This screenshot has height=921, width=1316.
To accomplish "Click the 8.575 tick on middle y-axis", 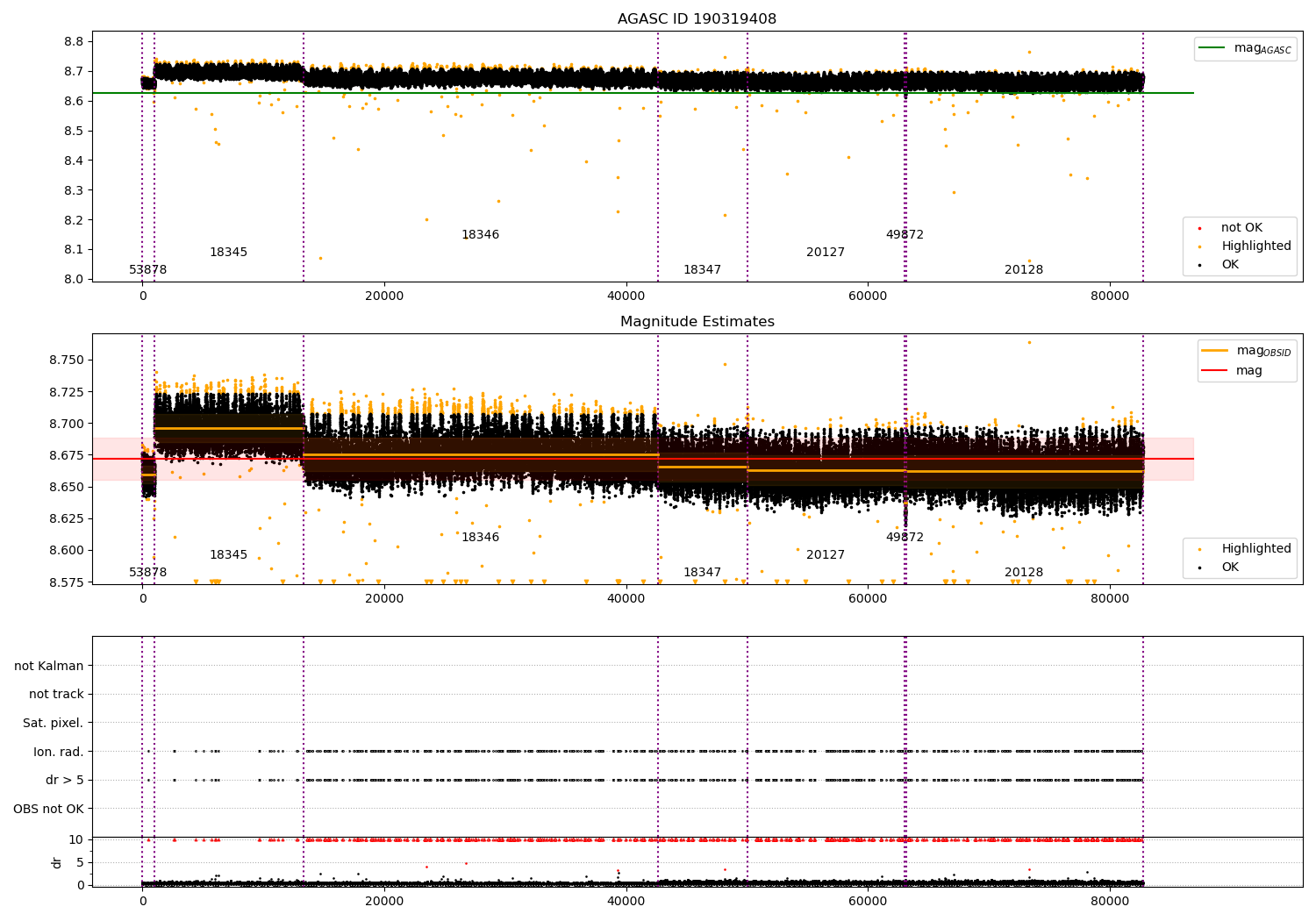I will coord(66,583).
